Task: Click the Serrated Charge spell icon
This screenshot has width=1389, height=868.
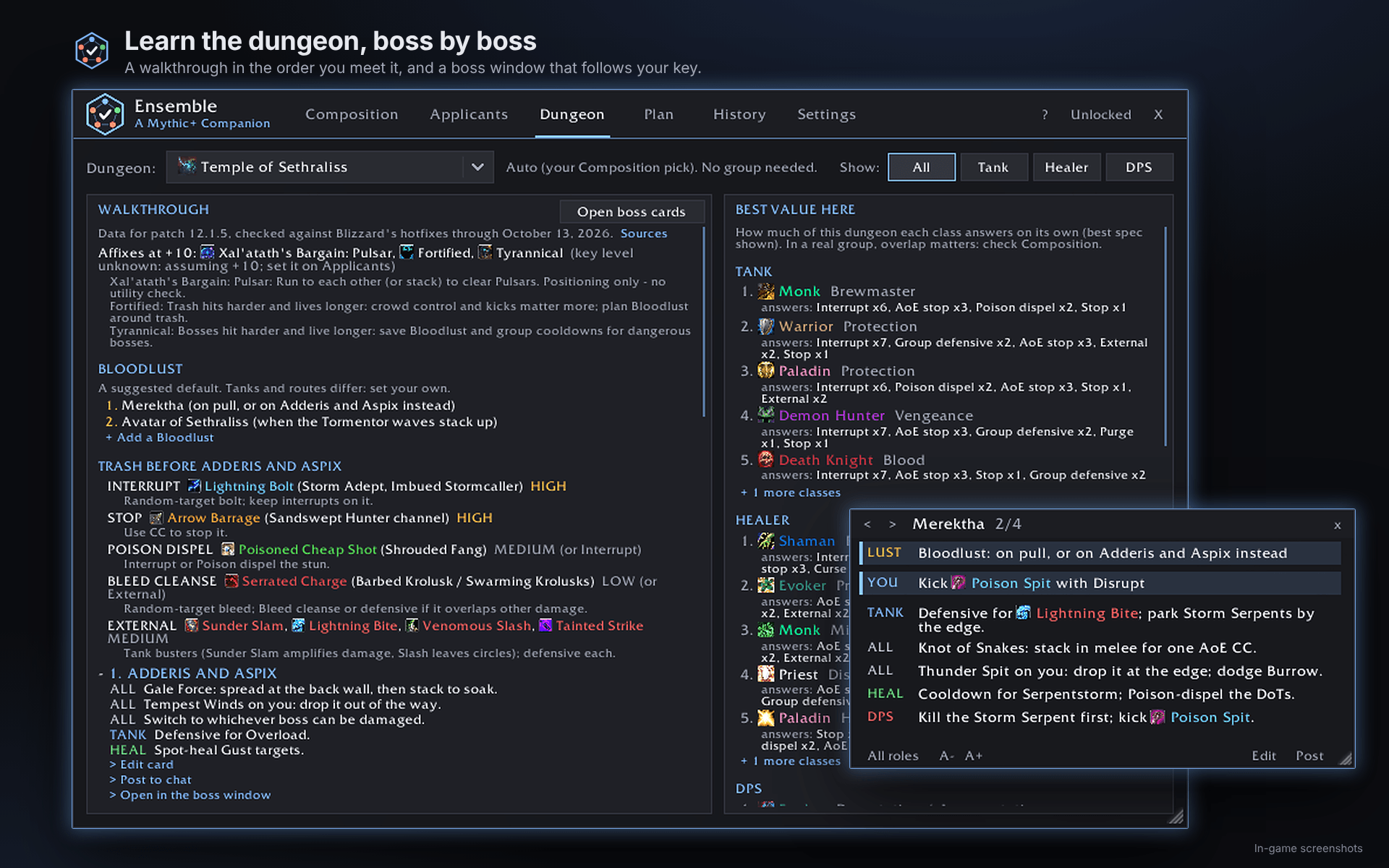Action: click(x=231, y=581)
